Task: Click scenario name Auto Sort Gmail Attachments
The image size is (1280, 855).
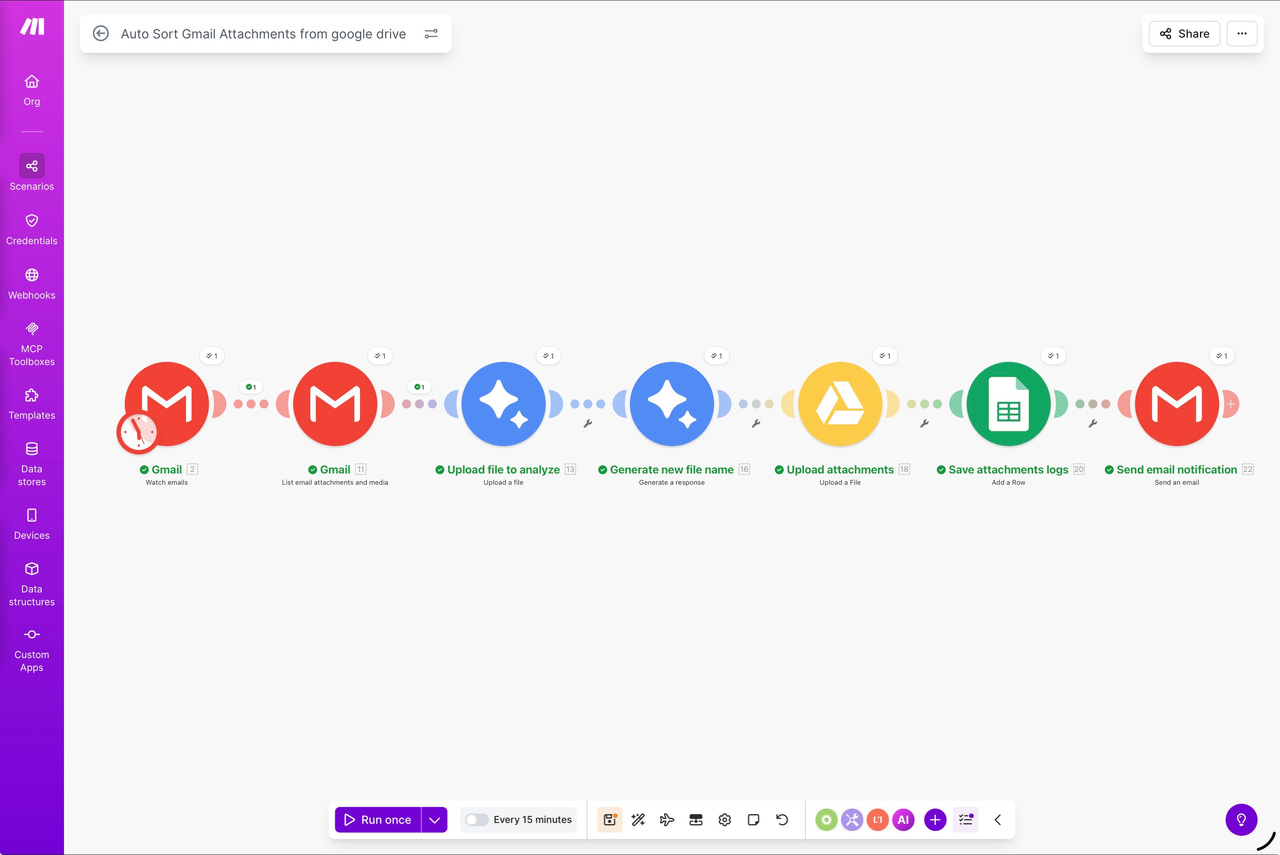Action: (263, 34)
